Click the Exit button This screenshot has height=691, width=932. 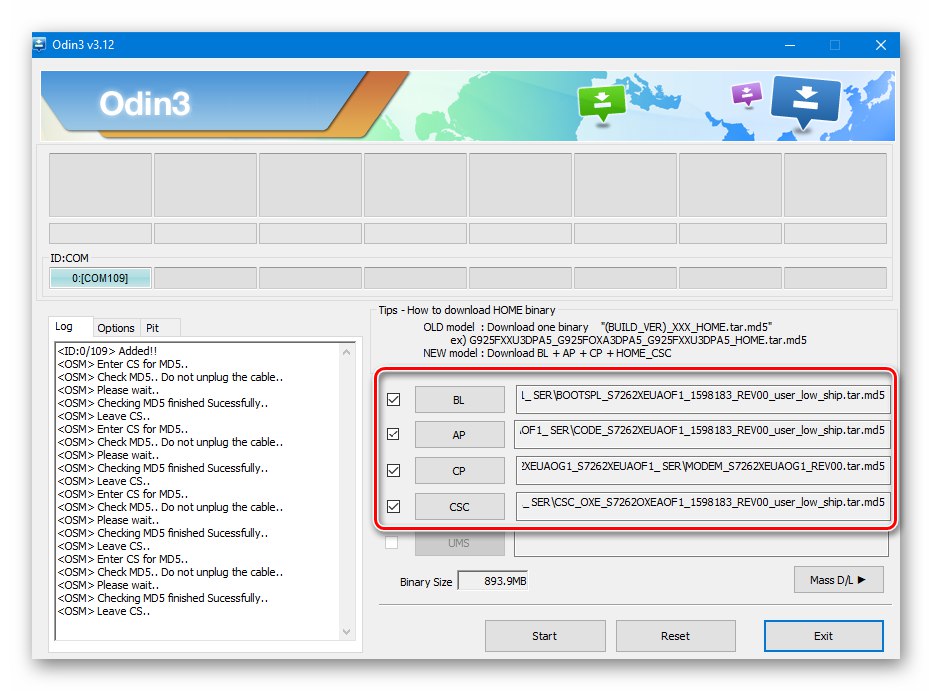[823, 636]
